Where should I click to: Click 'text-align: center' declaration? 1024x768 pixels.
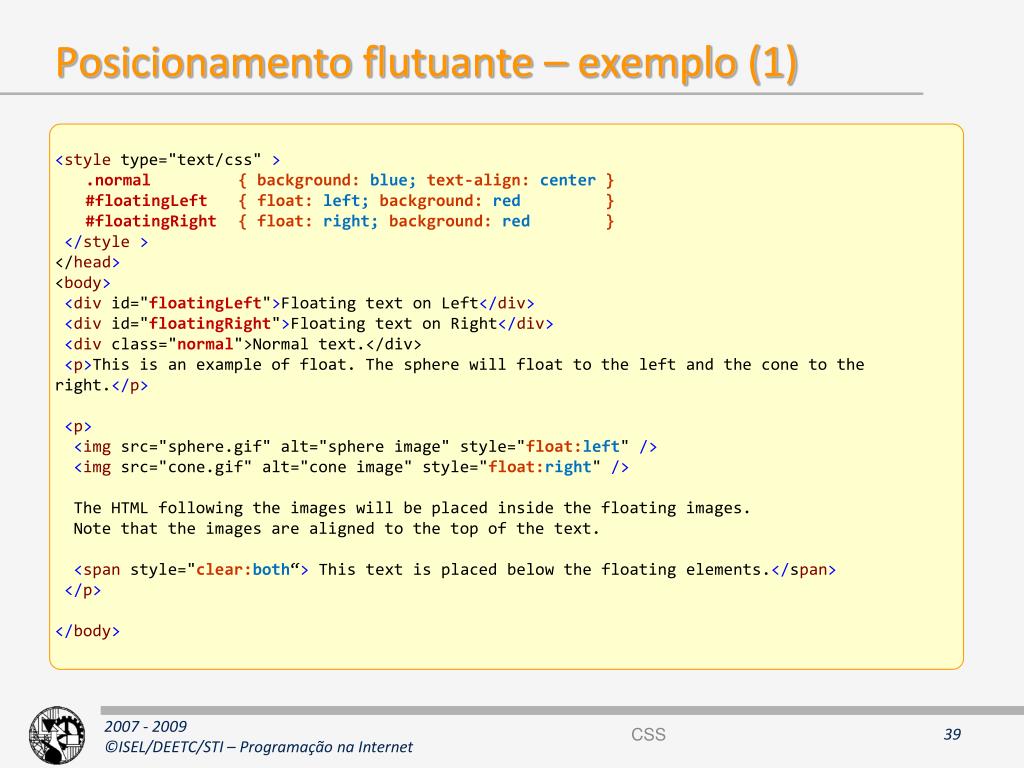point(511,180)
